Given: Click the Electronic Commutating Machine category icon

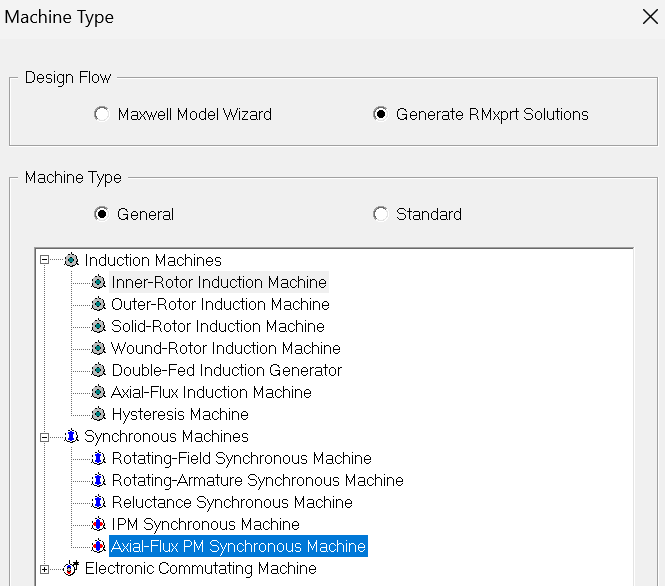Looking at the screenshot, I should click(x=71, y=569).
